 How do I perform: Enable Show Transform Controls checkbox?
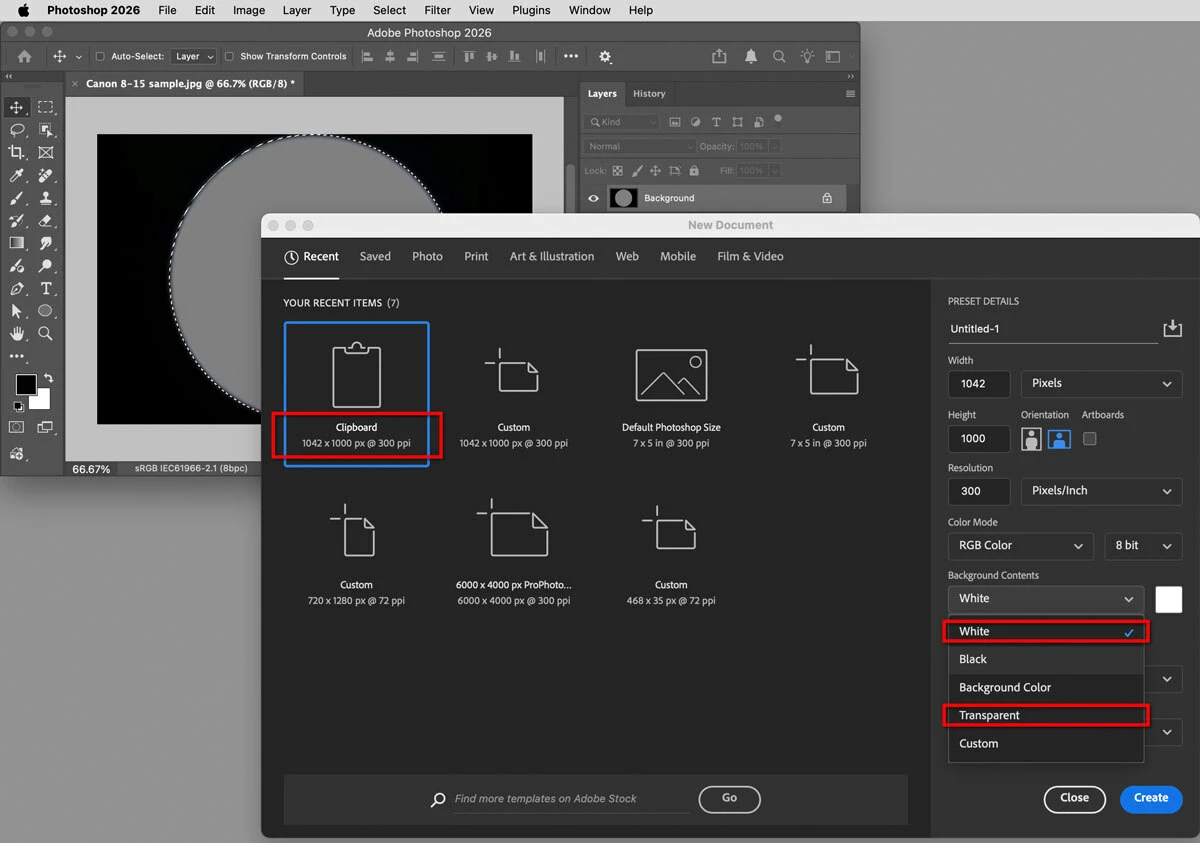[x=229, y=57]
